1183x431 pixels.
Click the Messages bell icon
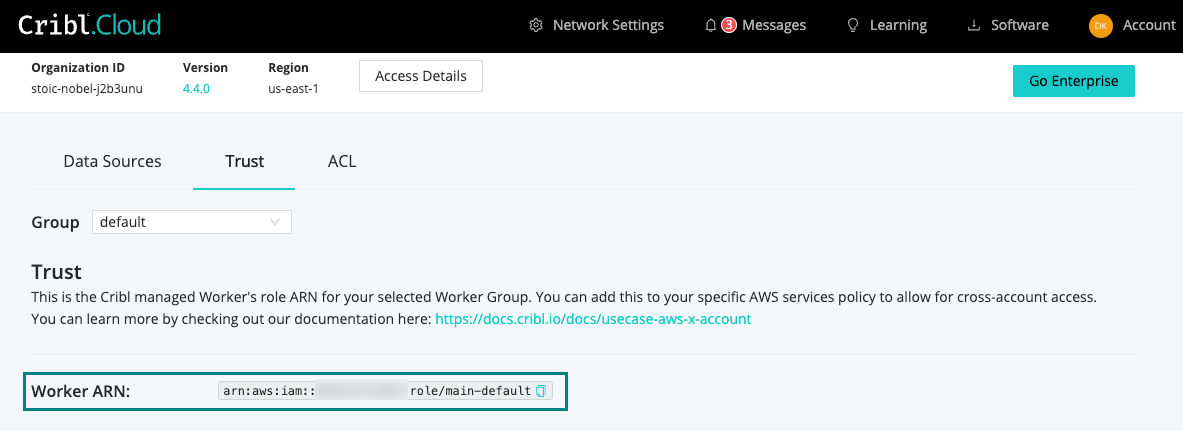[x=711, y=25]
